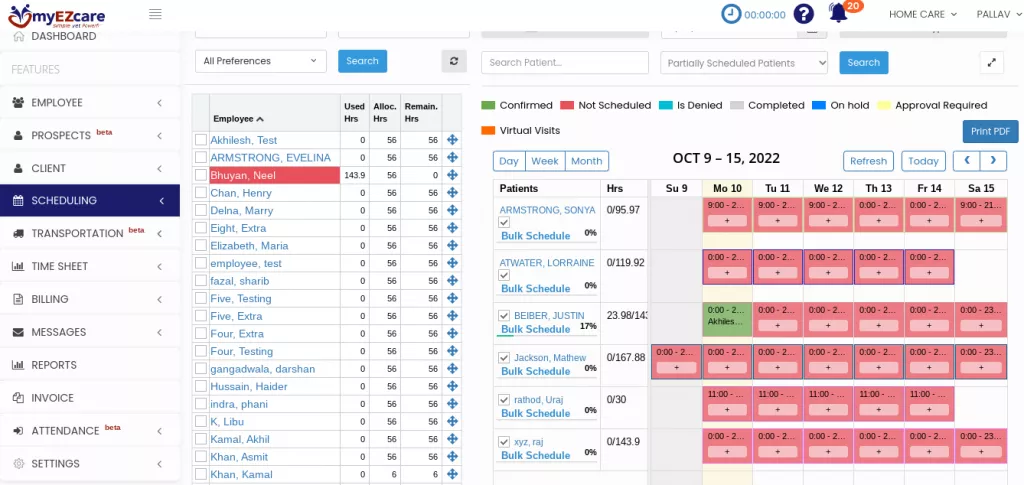1024x485 pixels.
Task: Open the help question mark icon
Action: (x=803, y=14)
